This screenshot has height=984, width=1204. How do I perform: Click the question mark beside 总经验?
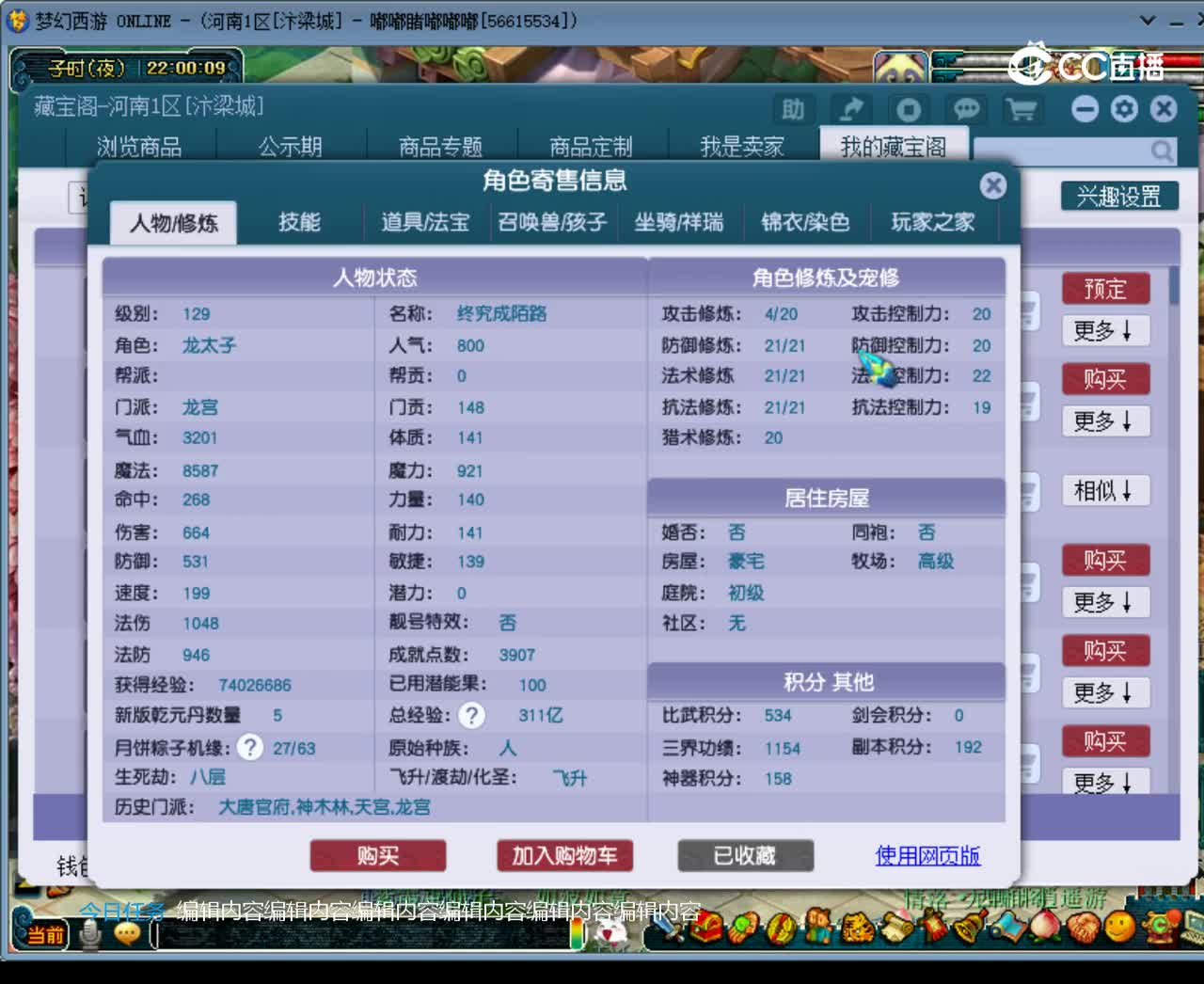tap(471, 716)
